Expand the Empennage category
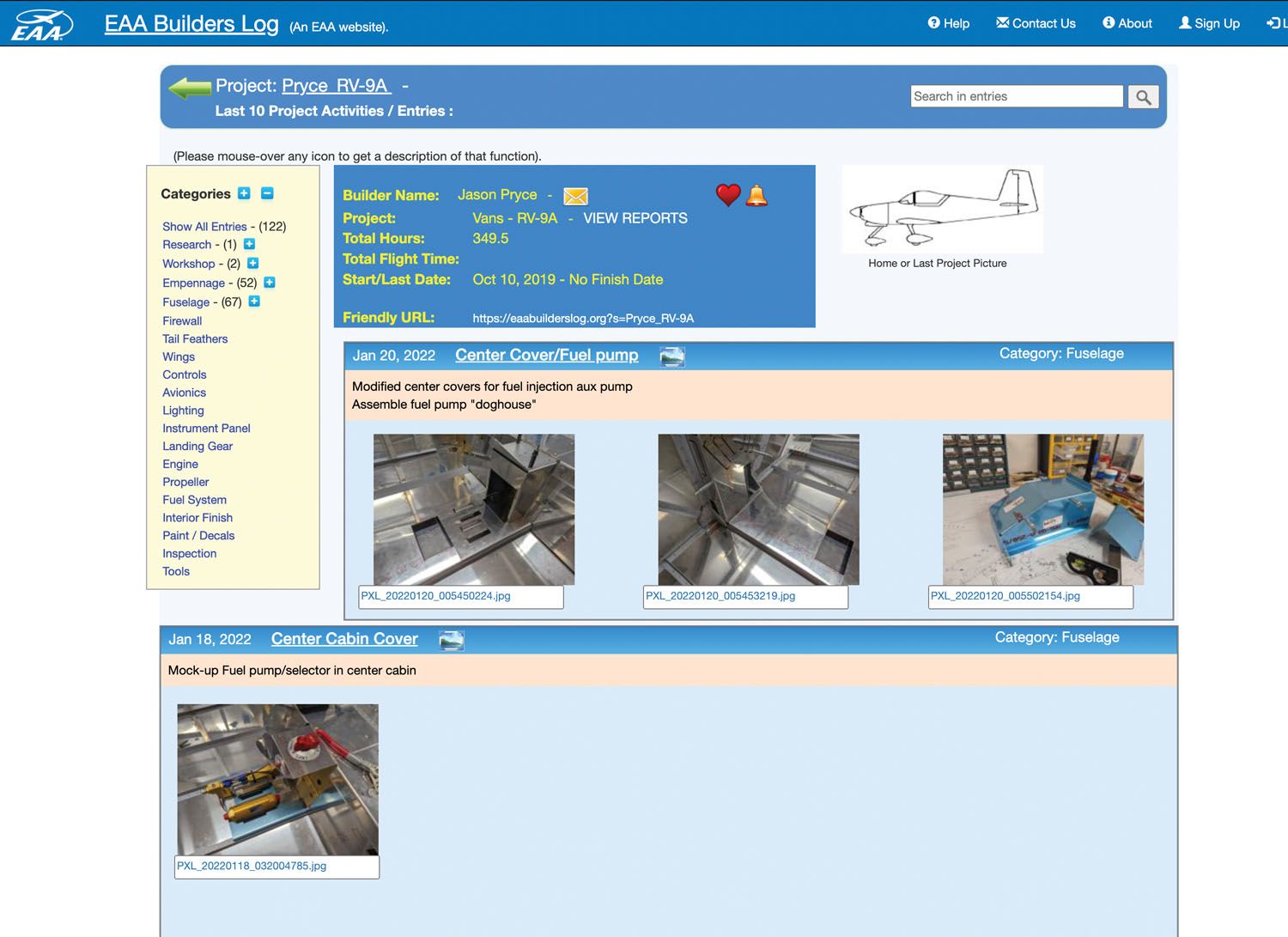This screenshot has width=1288, height=937. click(269, 282)
